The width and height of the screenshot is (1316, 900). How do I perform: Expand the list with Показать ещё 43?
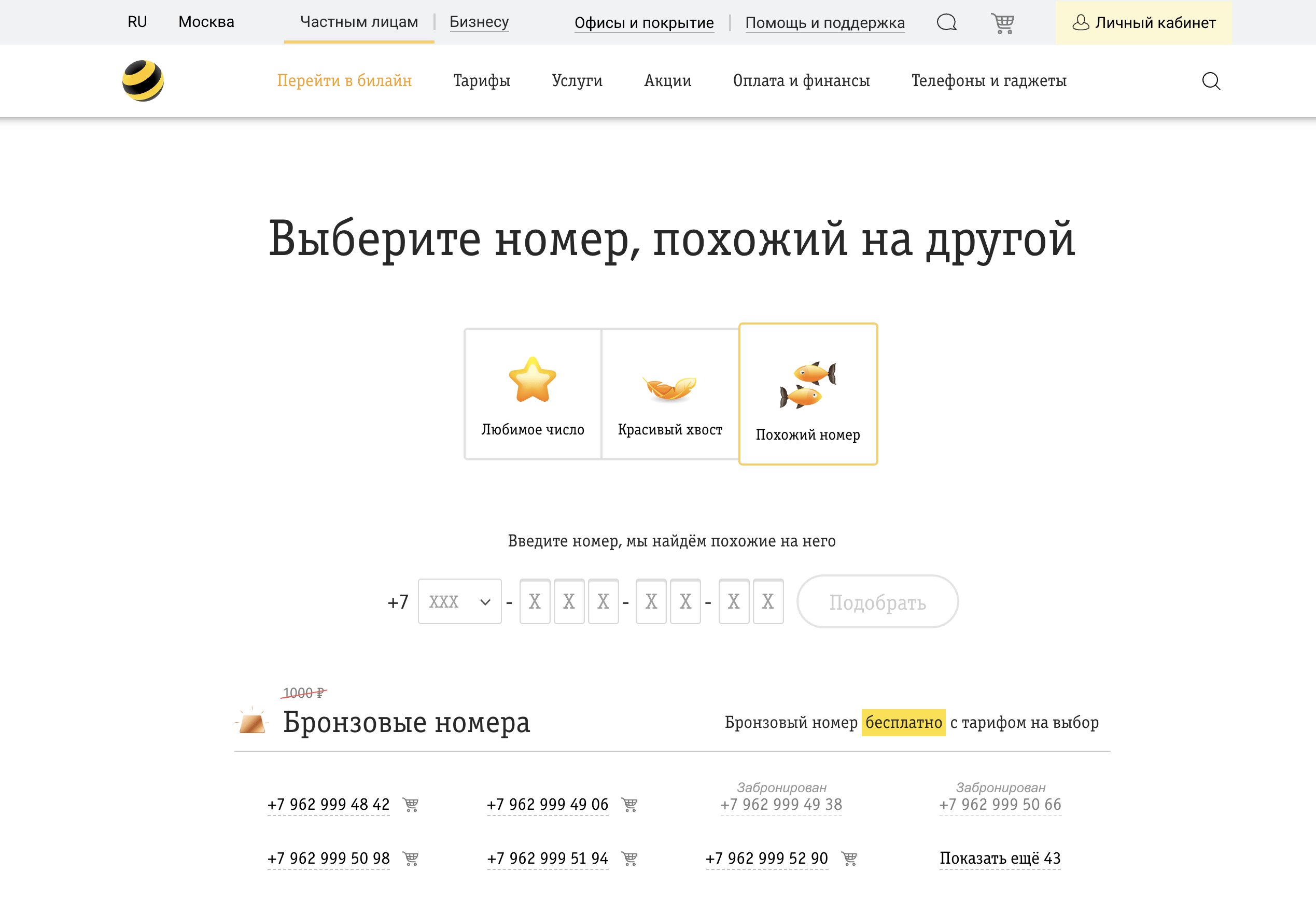(1000, 858)
